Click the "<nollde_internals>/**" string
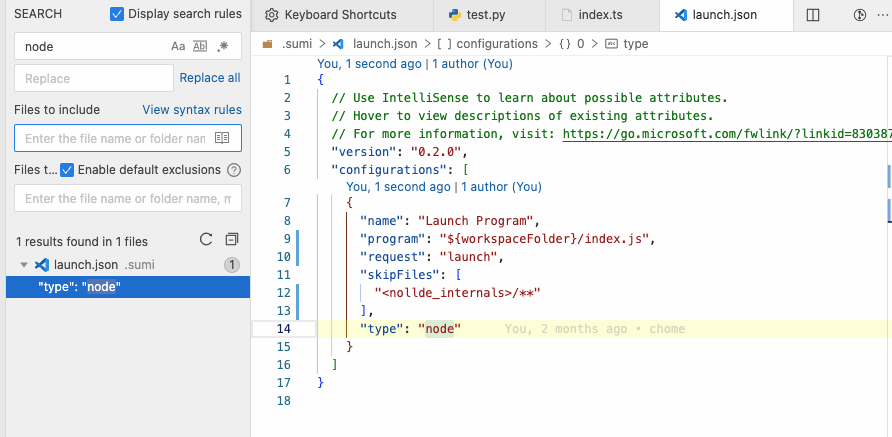The height and width of the screenshot is (437, 892). point(456,293)
